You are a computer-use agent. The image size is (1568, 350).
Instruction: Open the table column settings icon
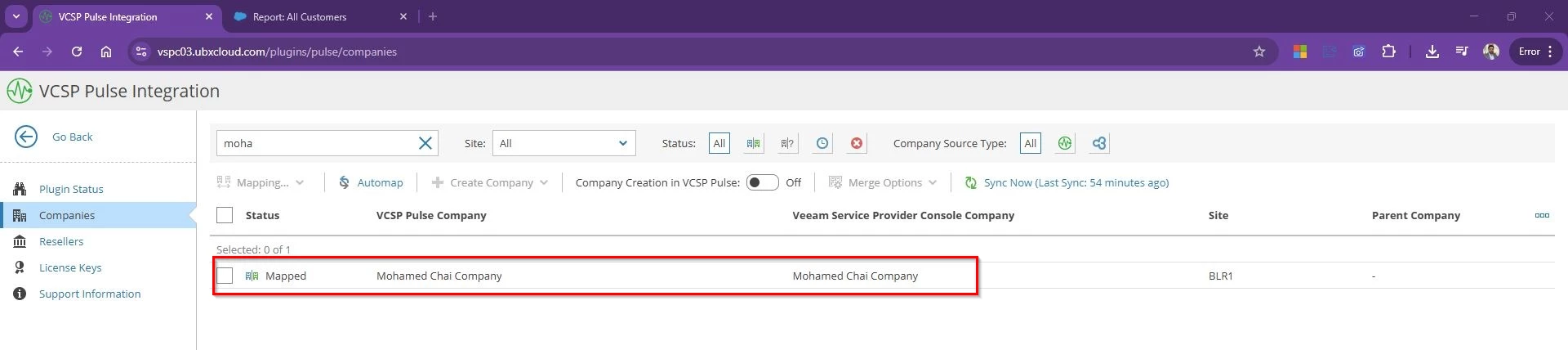coord(1542,215)
